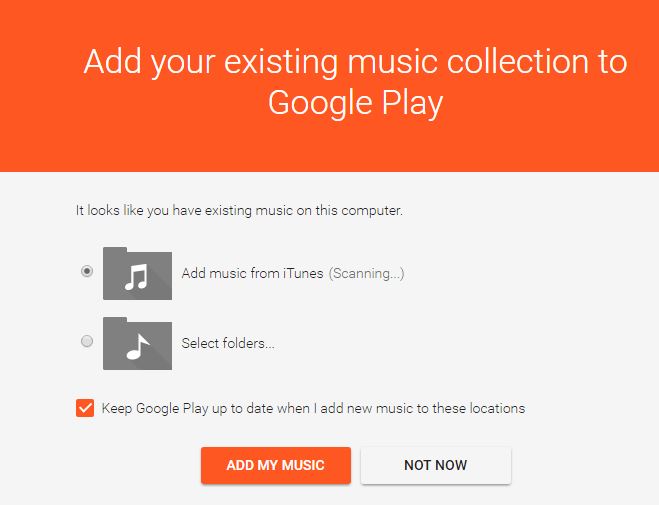Click the Select folders music note icon
The width and height of the screenshot is (659, 505).
click(x=137, y=343)
